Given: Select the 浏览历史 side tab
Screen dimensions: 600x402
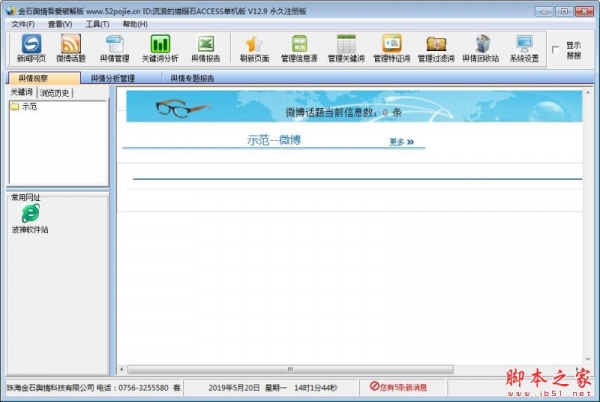Looking at the screenshot, I should 54,93.
